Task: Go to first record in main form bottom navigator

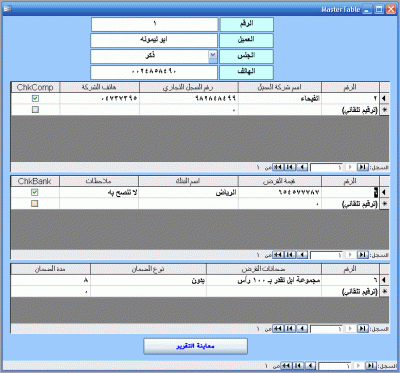Action: coord(371,366)
